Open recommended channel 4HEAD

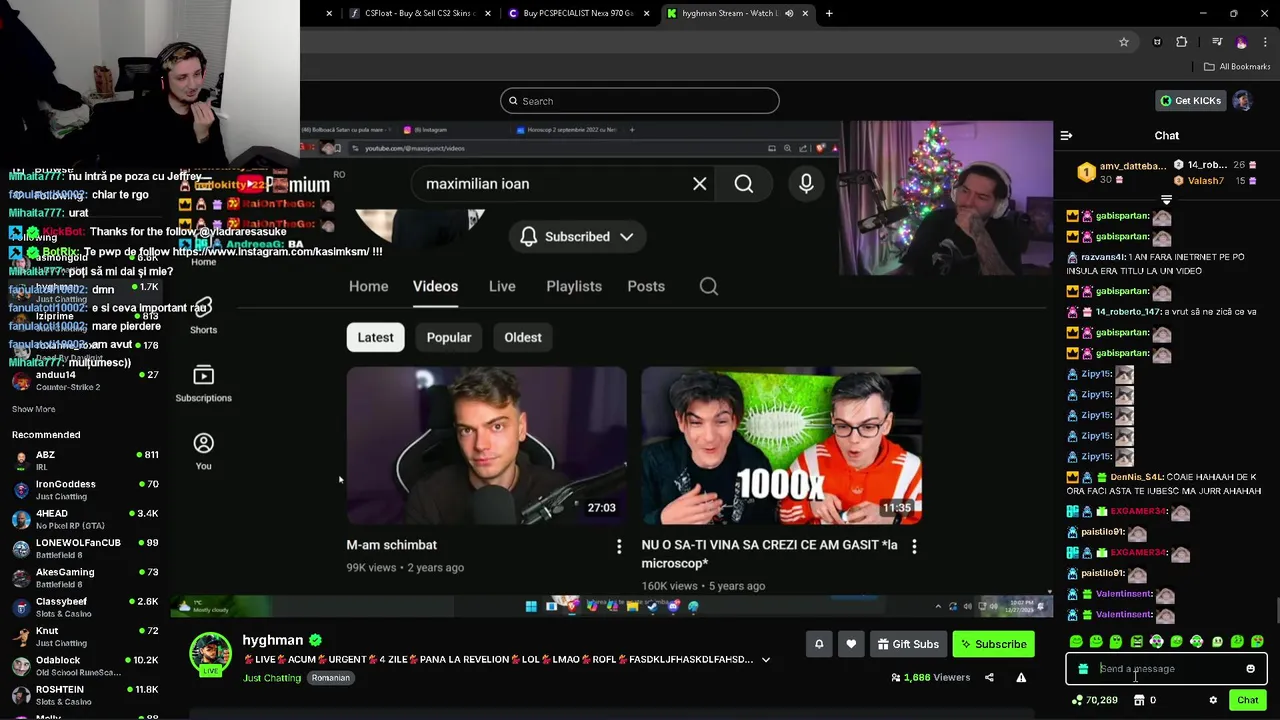pos(84,519)
